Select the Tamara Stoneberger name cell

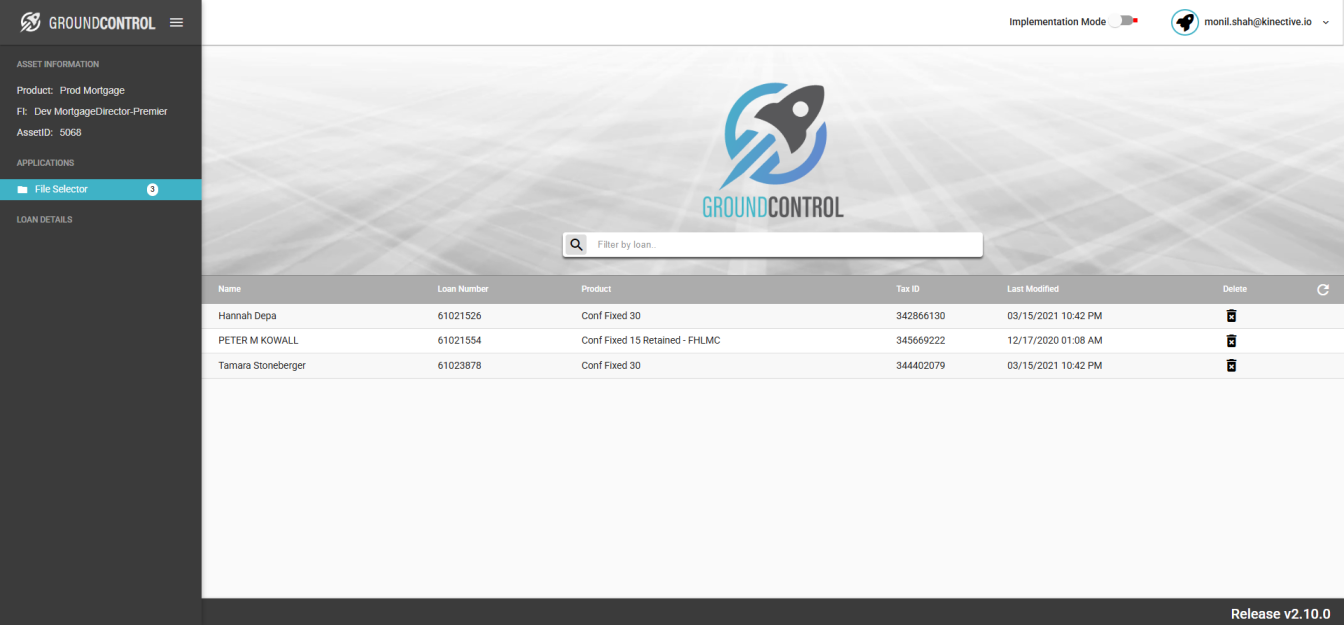point(262,366)
